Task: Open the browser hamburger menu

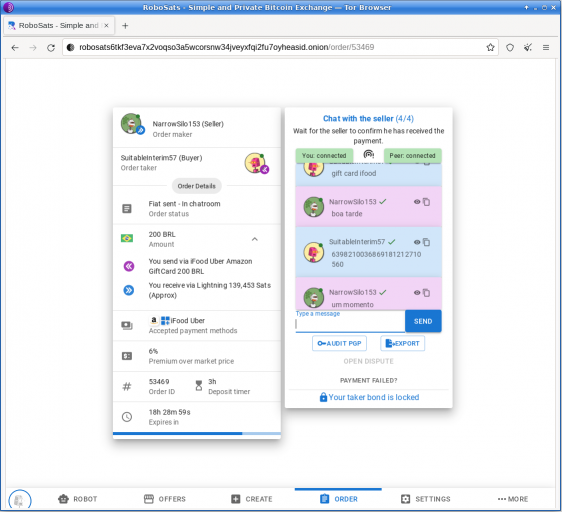Action: [546, 47]
